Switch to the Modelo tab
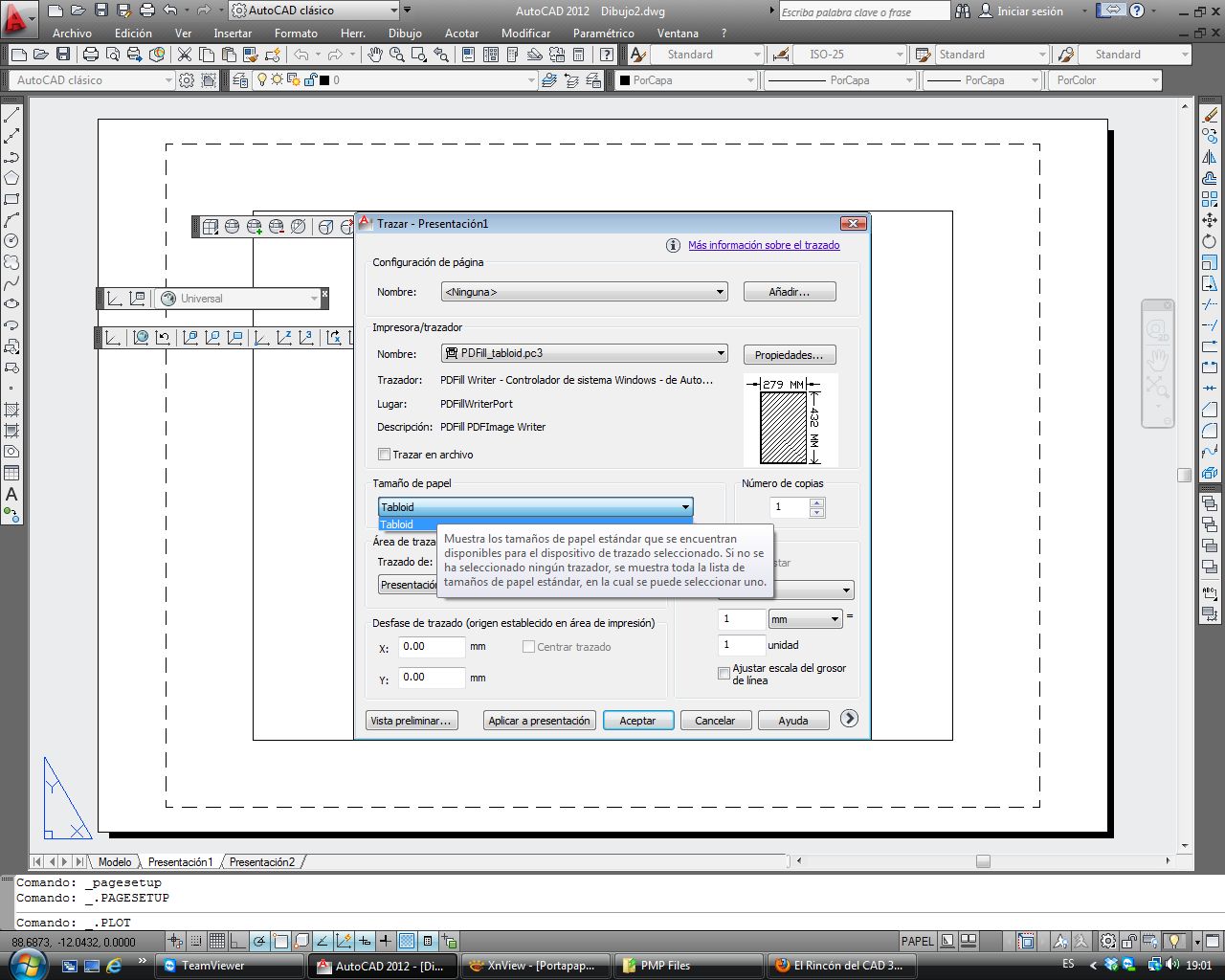Screen dimensions: 1225x980 click(x=115, y=862)
